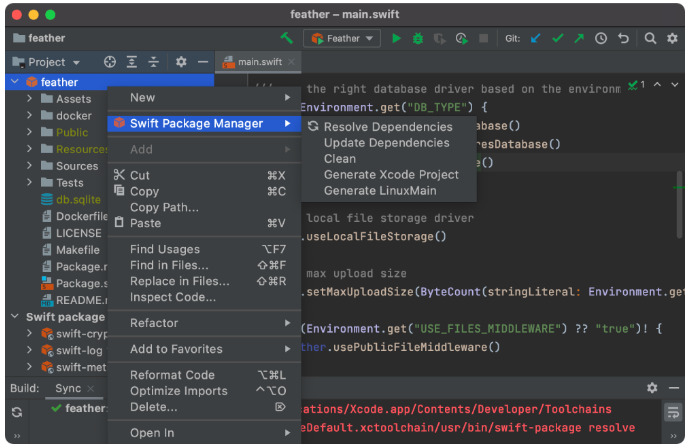692x448 pixels.
Task: Minimize the Build panel
Action: pos(673,388)
